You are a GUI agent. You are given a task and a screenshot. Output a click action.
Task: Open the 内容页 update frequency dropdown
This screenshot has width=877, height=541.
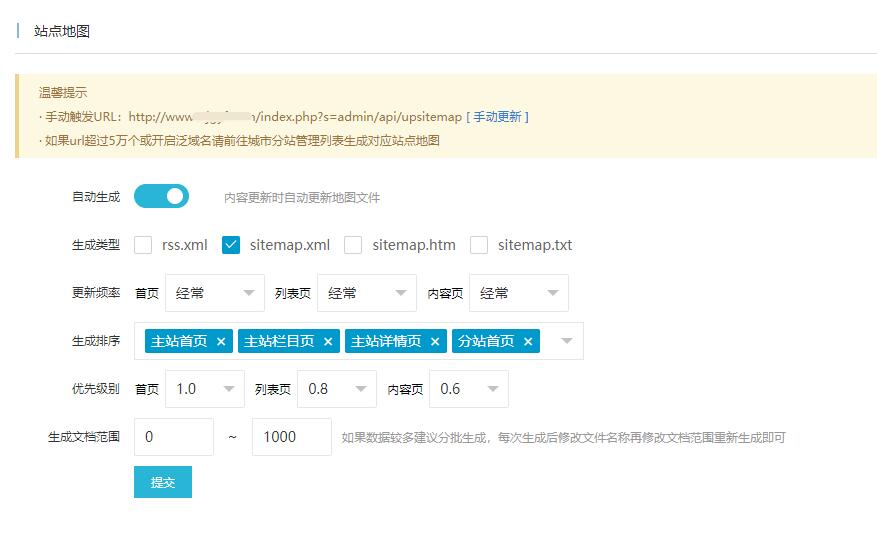pos(518,293)
